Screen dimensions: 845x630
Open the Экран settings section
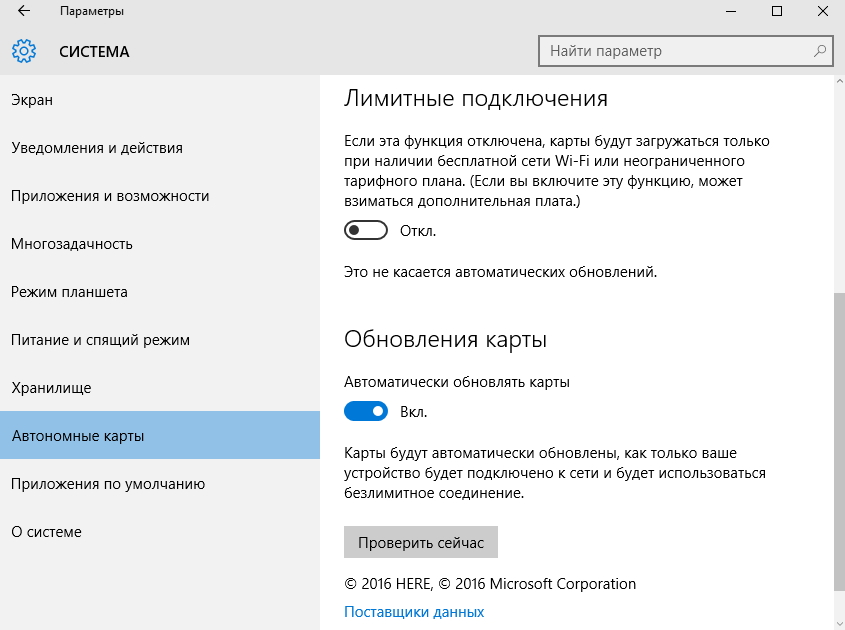32,100
